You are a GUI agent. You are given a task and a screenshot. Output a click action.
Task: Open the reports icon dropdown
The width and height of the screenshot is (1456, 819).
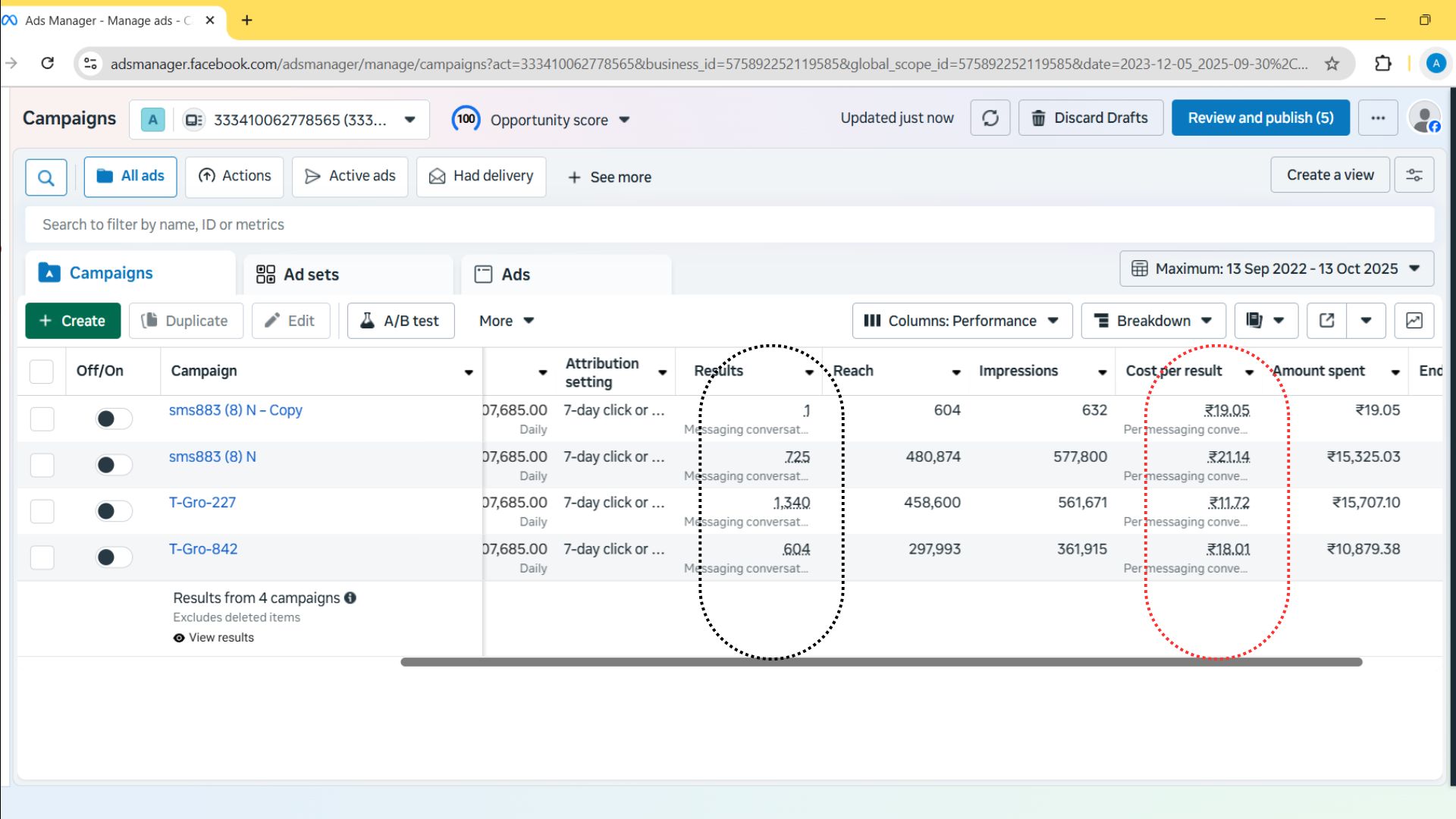(1266, 321)
